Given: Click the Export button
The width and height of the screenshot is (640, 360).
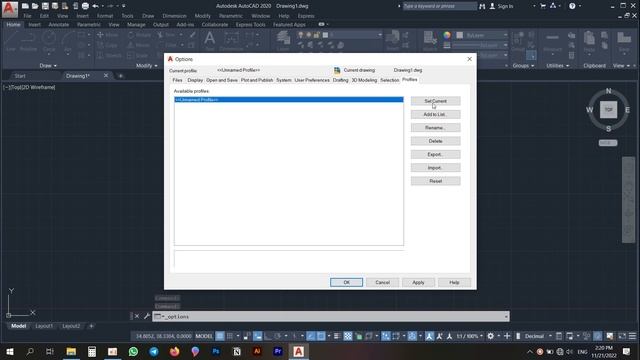Looking at the screenshot, I should tap(436, 154).
